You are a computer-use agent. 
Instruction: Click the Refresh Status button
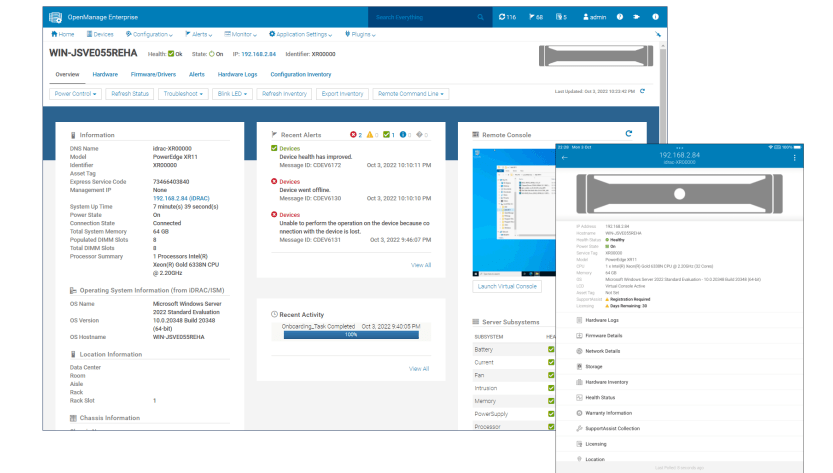[x=130, y=94]
